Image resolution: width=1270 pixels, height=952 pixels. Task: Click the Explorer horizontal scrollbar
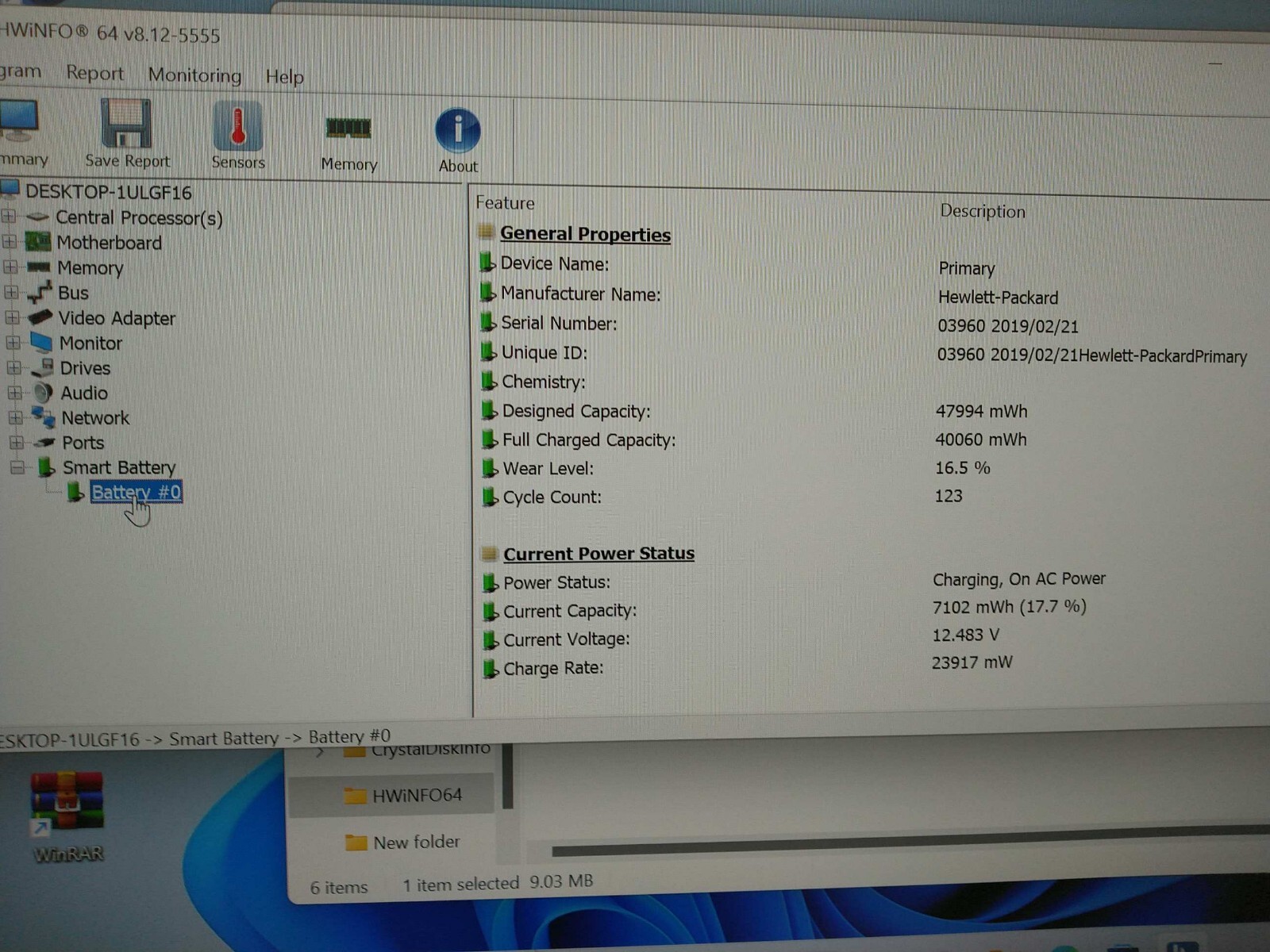pyautogui.click(x=910, y=841)
